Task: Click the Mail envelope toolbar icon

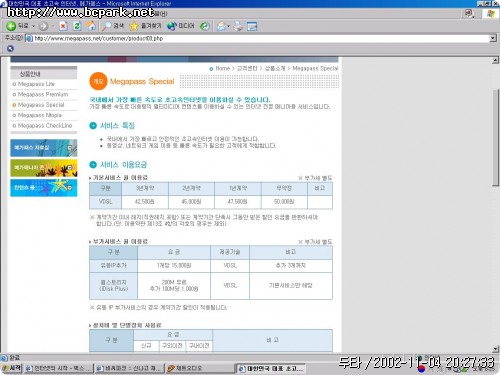Action: (221, 26)
